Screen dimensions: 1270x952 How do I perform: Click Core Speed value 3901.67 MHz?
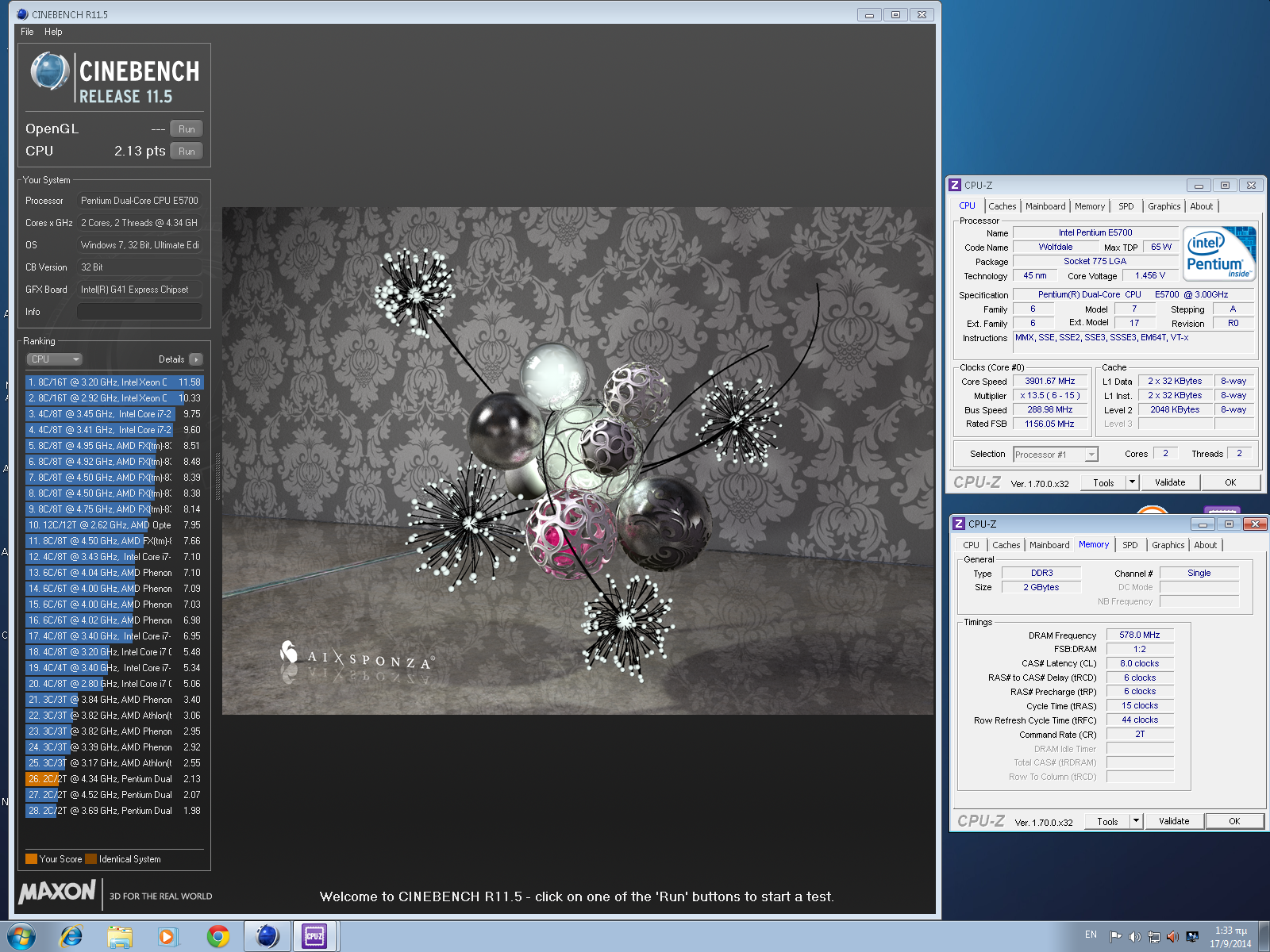(x=1049, y=382)
